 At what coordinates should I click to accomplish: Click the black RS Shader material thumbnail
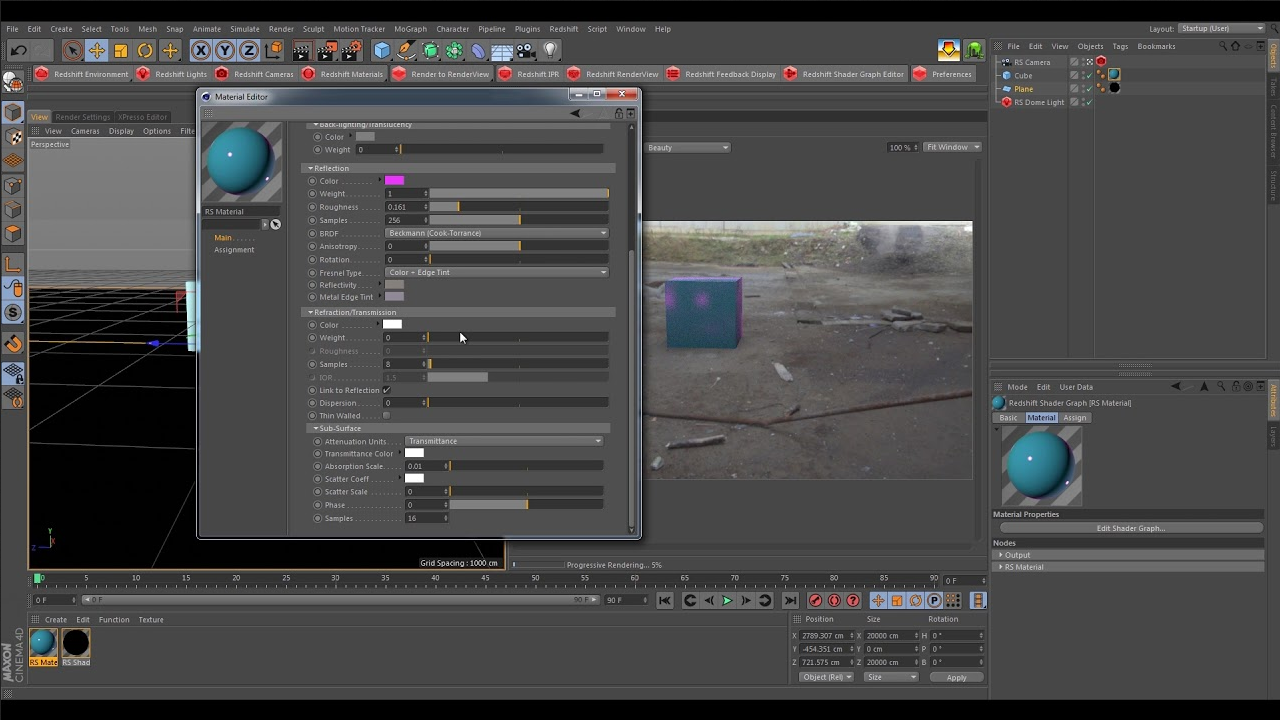click(76, 643)
